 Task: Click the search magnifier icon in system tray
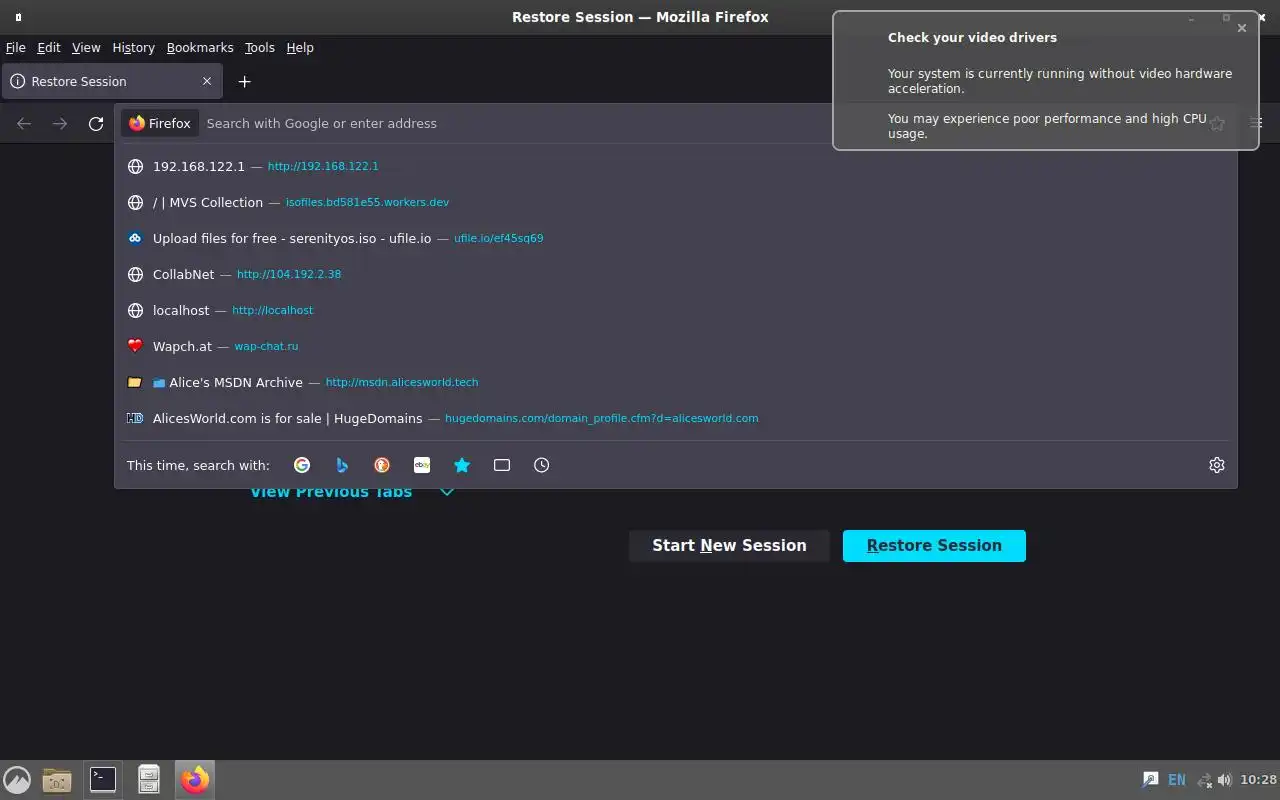[x=1150, y=780]
